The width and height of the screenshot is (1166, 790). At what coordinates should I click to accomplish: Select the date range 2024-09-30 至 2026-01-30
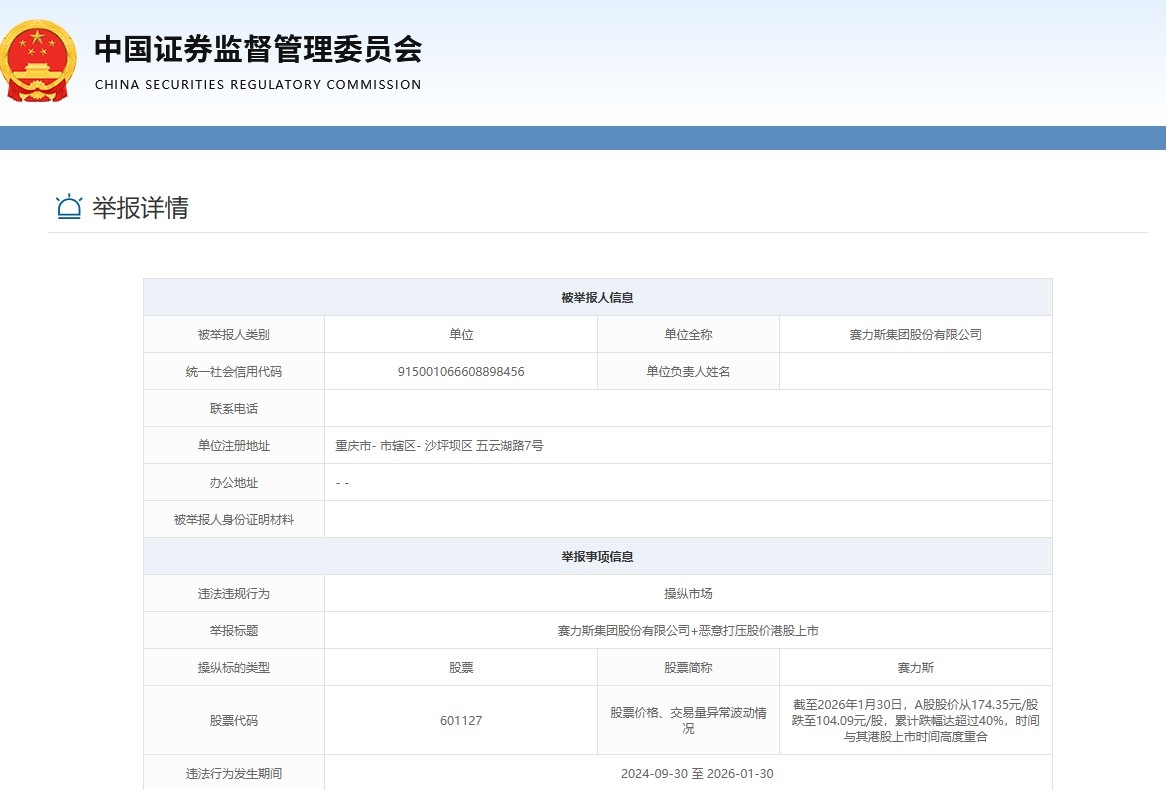tap(697, 774)
